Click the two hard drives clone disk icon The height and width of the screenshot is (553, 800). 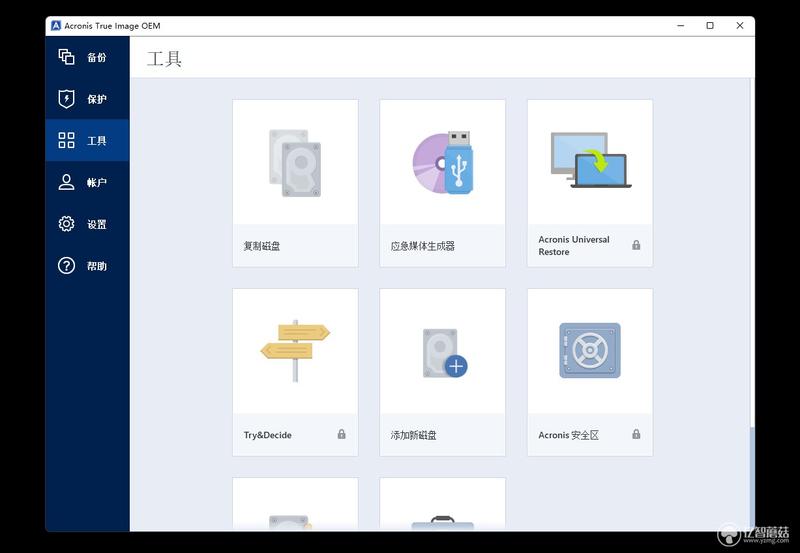(295, 163)
